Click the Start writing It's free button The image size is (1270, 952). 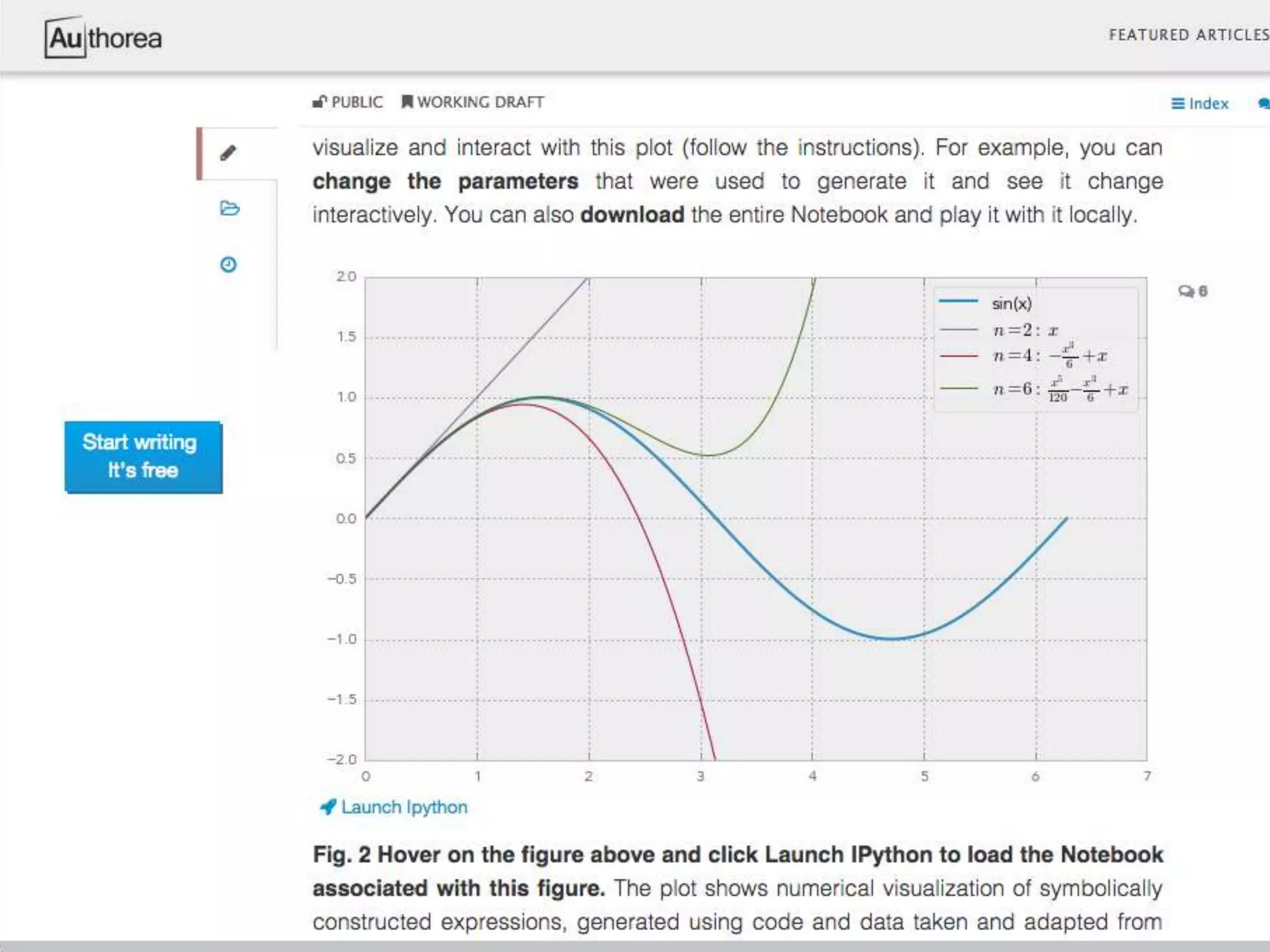pyautogui.click(x=143, y=457)
